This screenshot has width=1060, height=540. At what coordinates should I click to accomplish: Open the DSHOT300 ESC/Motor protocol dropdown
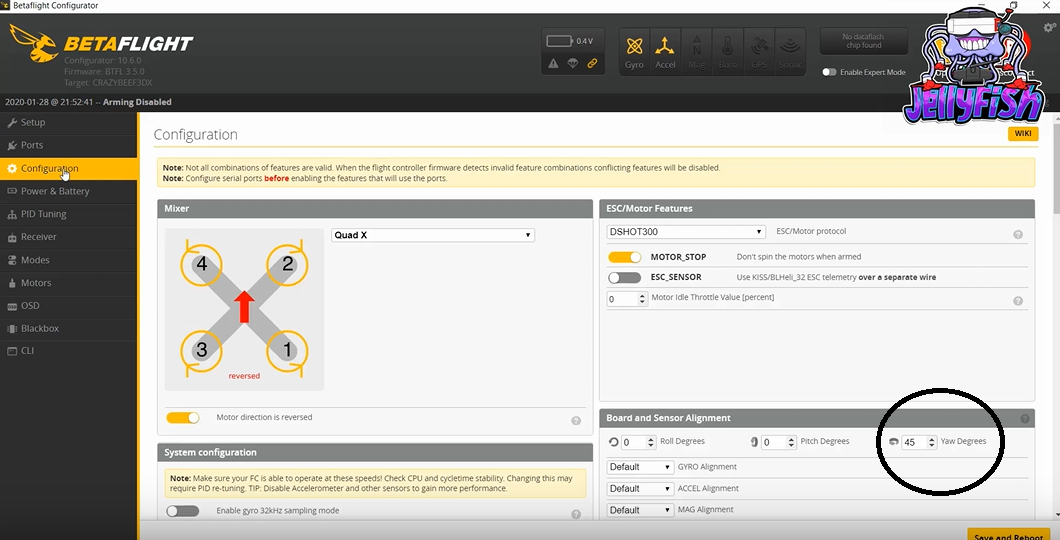pos(686,232)
